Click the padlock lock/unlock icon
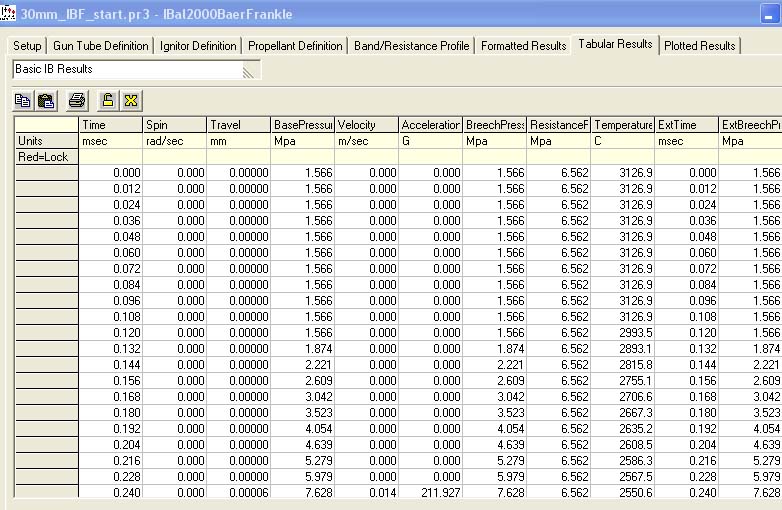Viewport: 782px width, 510px height. [107, 100]
